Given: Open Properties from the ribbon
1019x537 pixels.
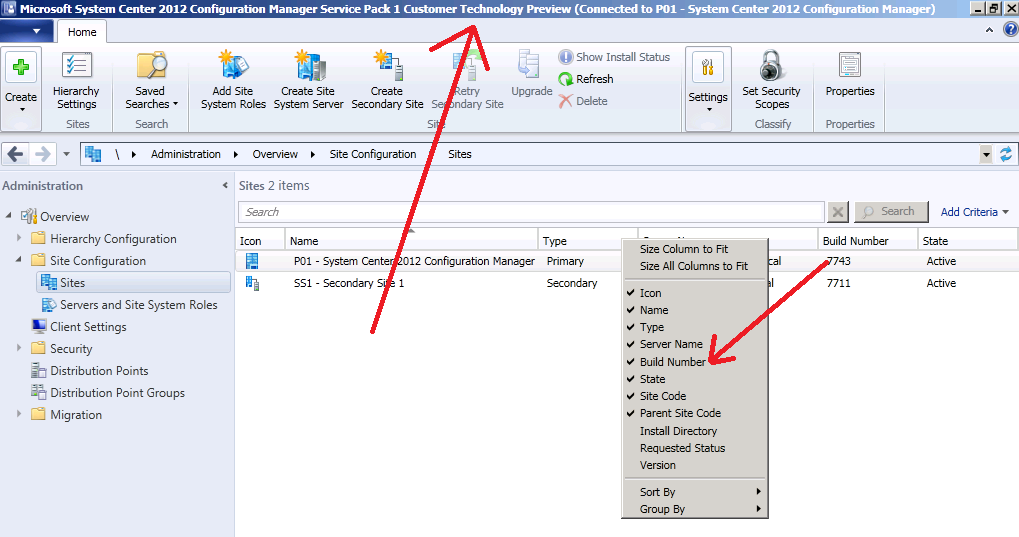Looking at the screenshot, I should point(850,75).
